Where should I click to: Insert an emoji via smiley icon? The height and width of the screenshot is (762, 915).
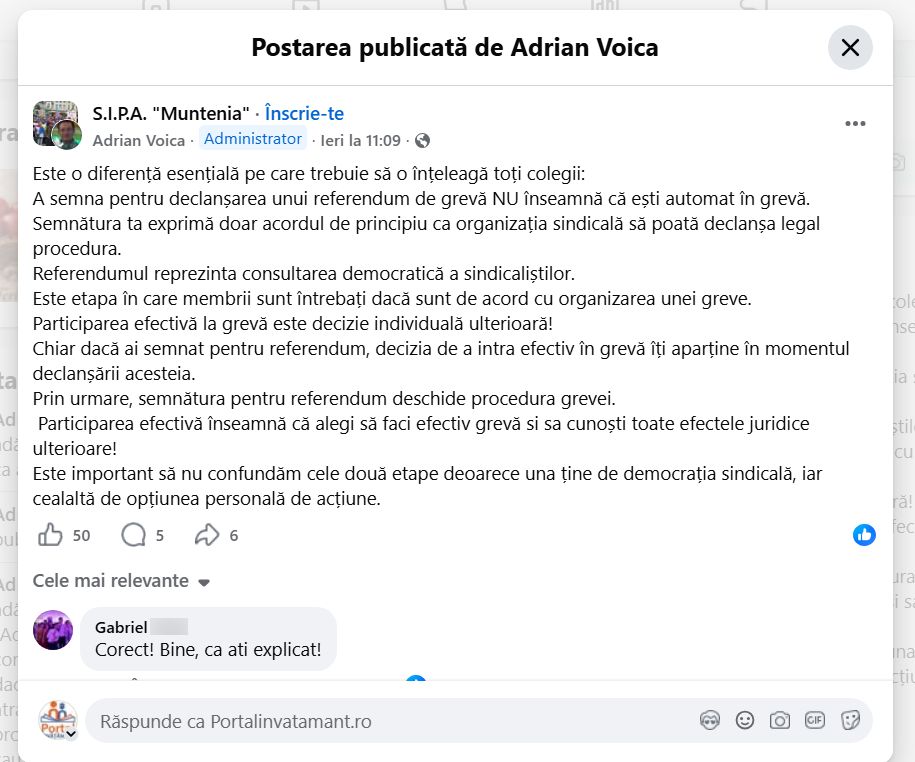pyautogui.click(x=745, y=720)
